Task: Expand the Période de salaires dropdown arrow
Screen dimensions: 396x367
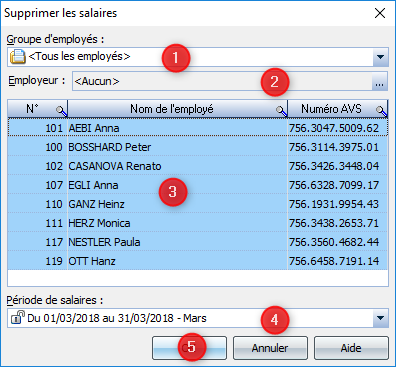Action: [380, 318]
